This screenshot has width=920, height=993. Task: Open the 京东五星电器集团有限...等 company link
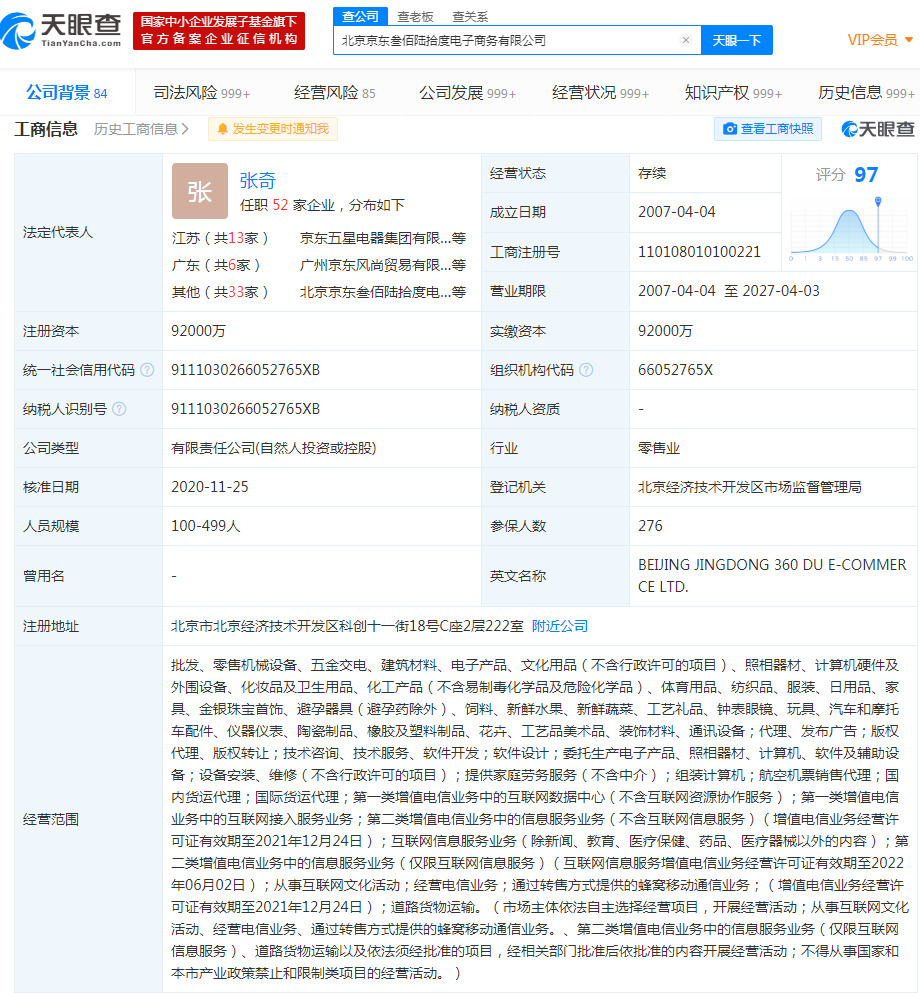(x=383, y=238)
